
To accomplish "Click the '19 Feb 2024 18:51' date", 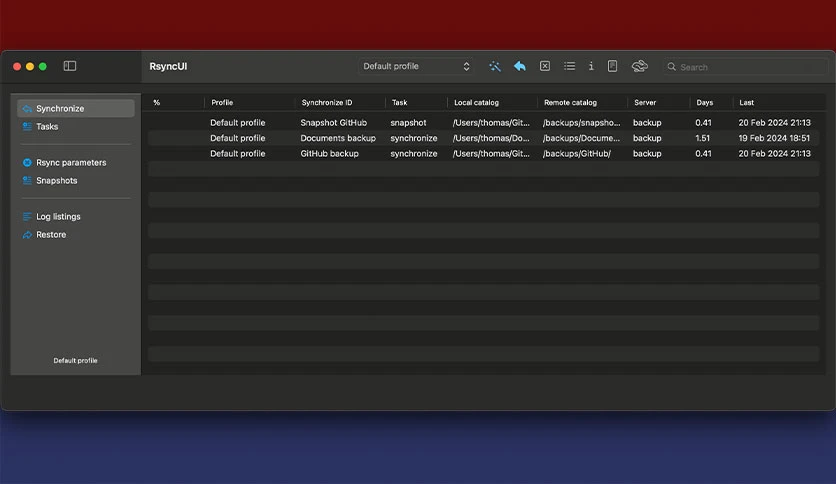I will [774, 138].
